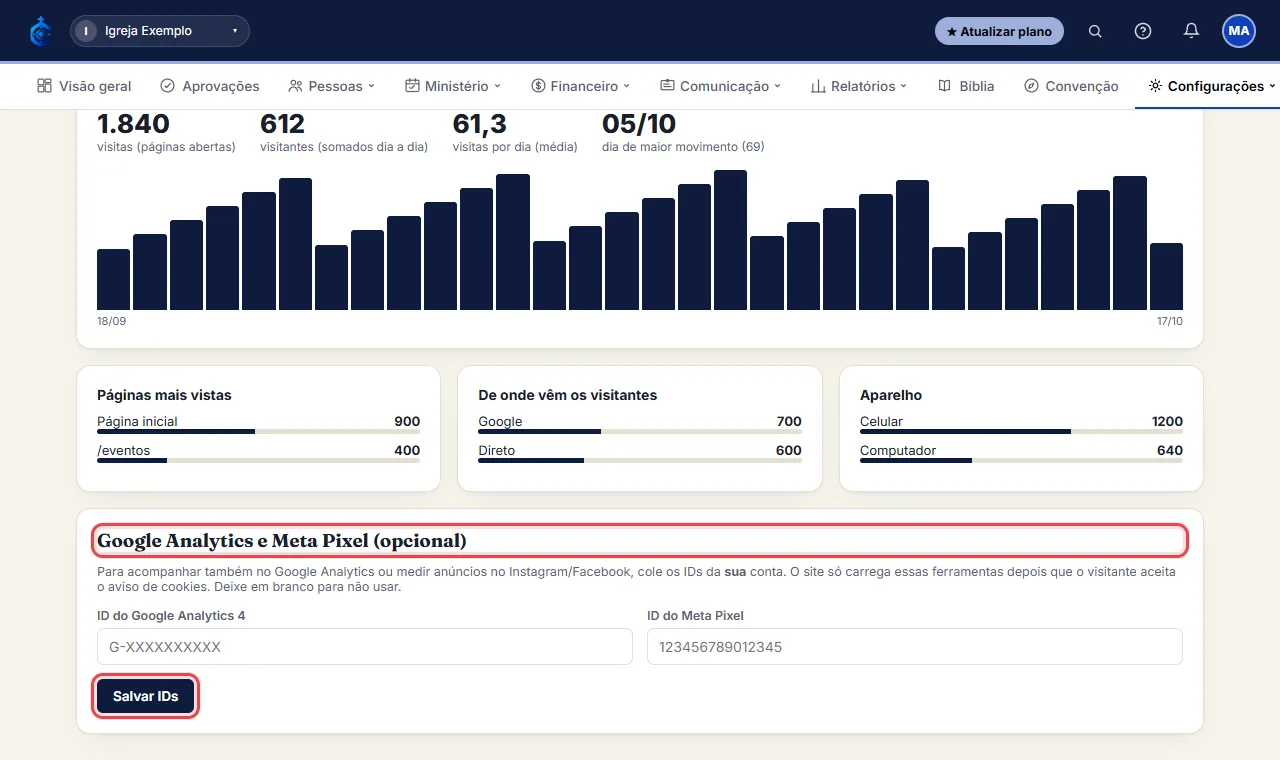Screen dimensions: 1280x760
Task: Click the Bíblia open book icon
Action: [x=944, y=86]
